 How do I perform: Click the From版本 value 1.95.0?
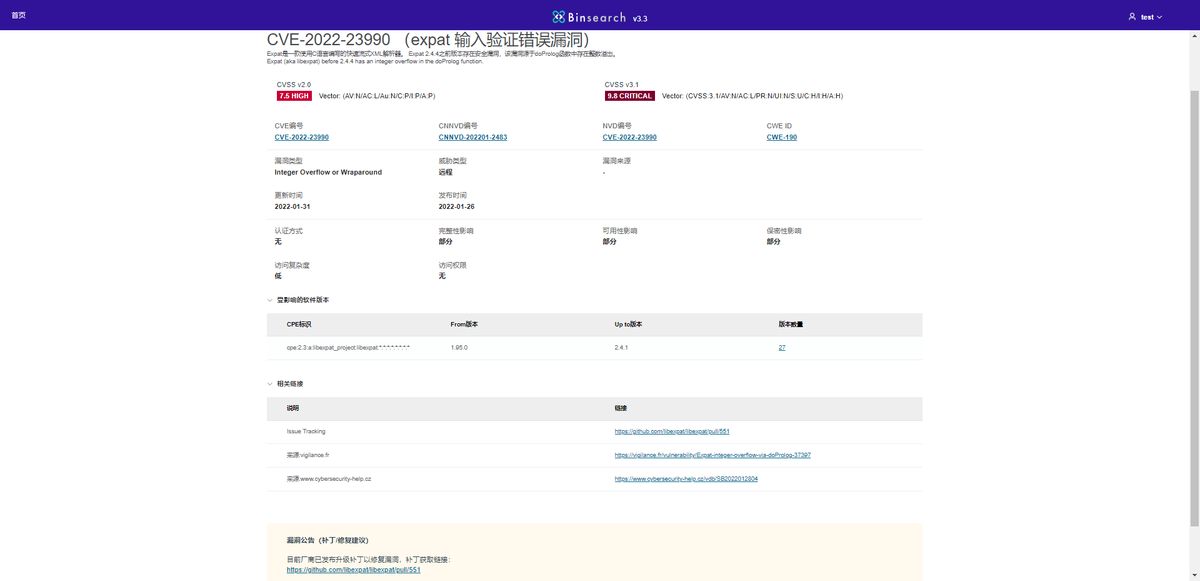click(459, 347)
